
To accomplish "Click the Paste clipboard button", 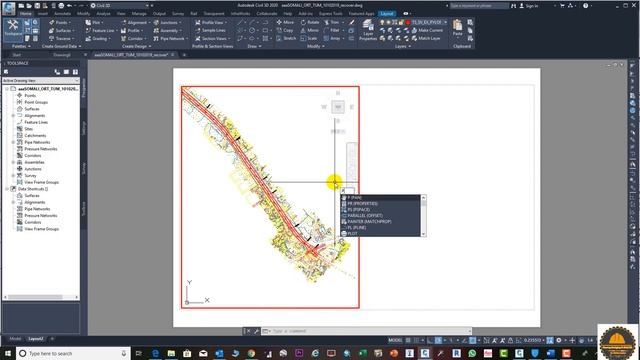I will (458, 28).
